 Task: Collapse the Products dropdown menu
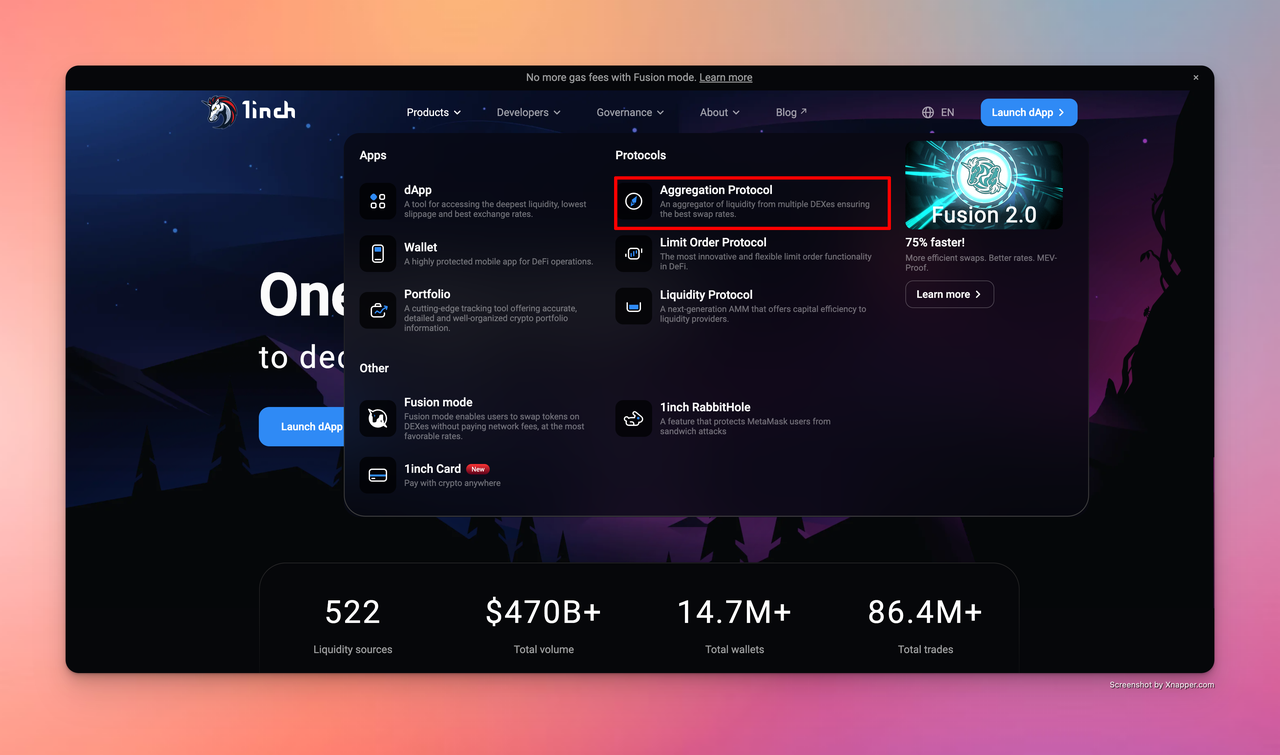click(x=433, y=113)
